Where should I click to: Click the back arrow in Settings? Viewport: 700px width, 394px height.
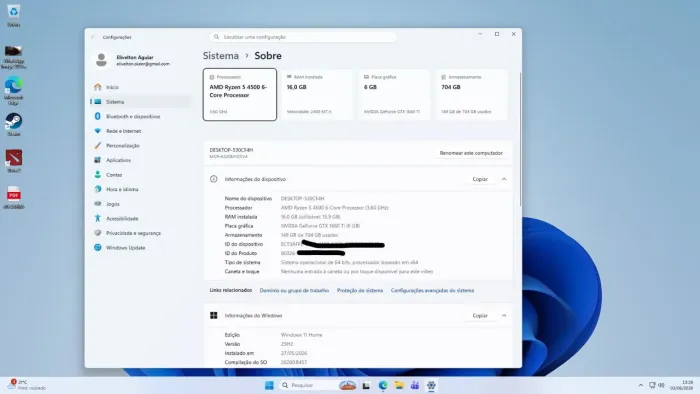[x=93, y=37]
